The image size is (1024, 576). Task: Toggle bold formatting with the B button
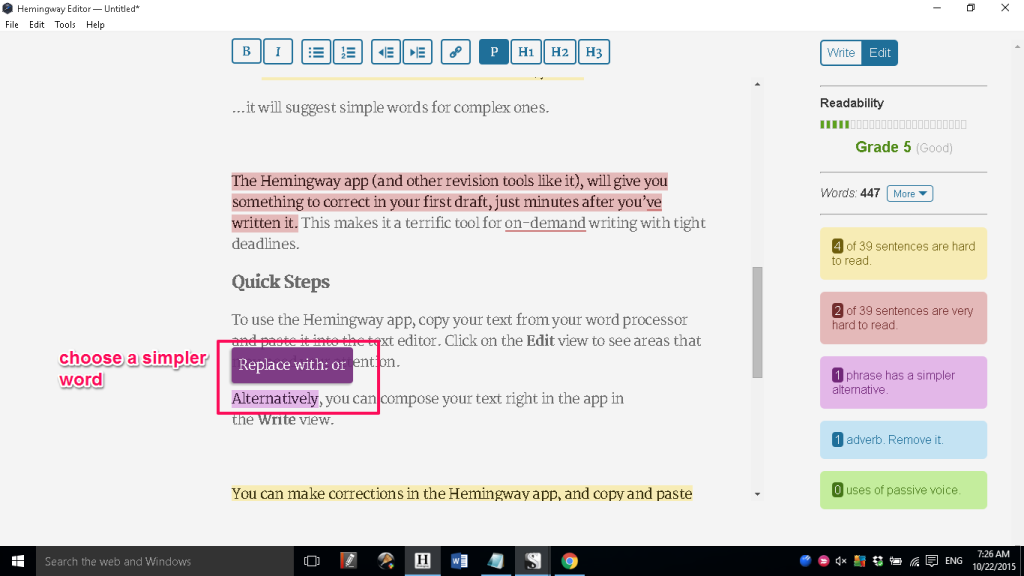tap(246, 52)
